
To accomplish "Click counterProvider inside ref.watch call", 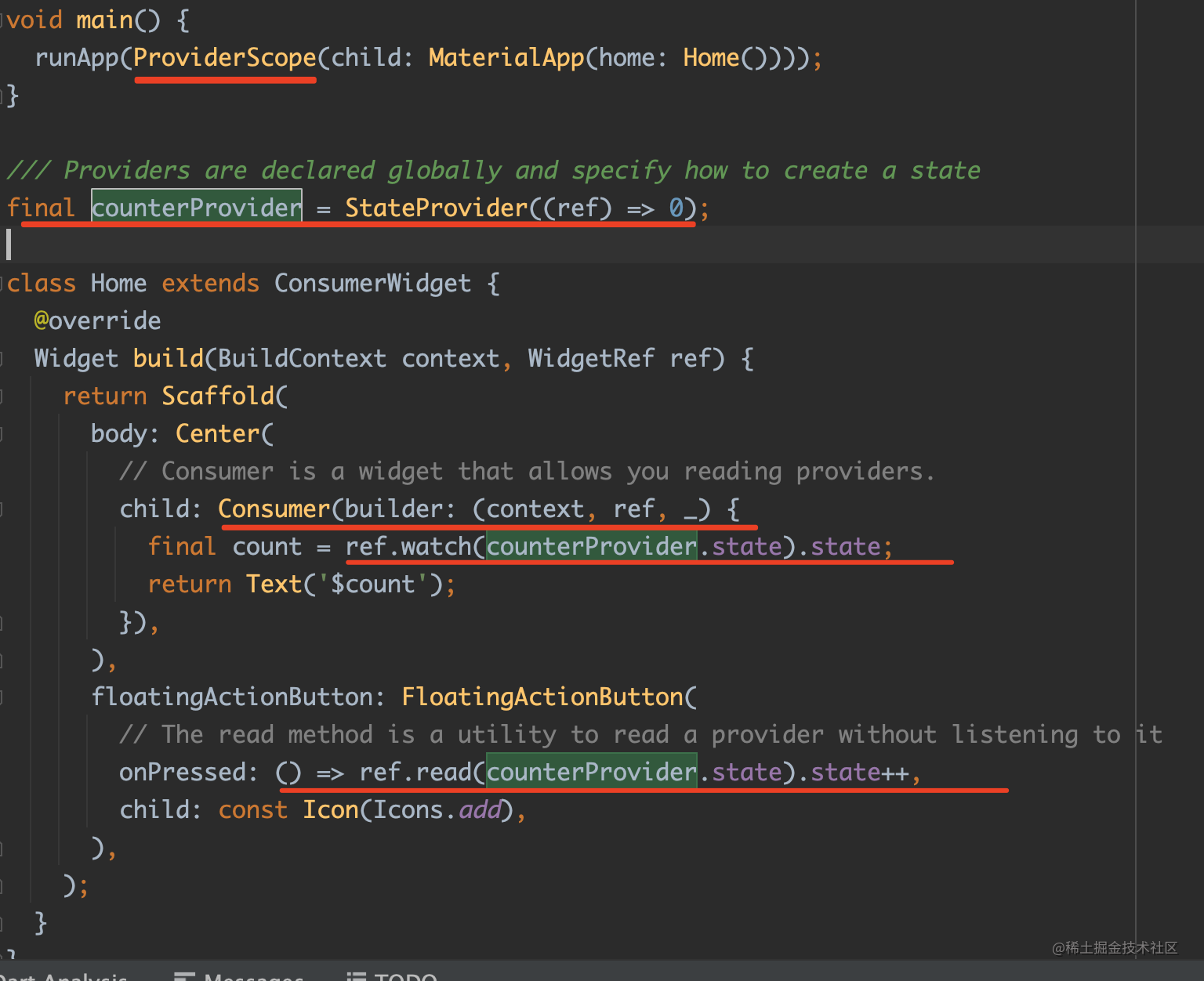I will click(x=592, y=546).
